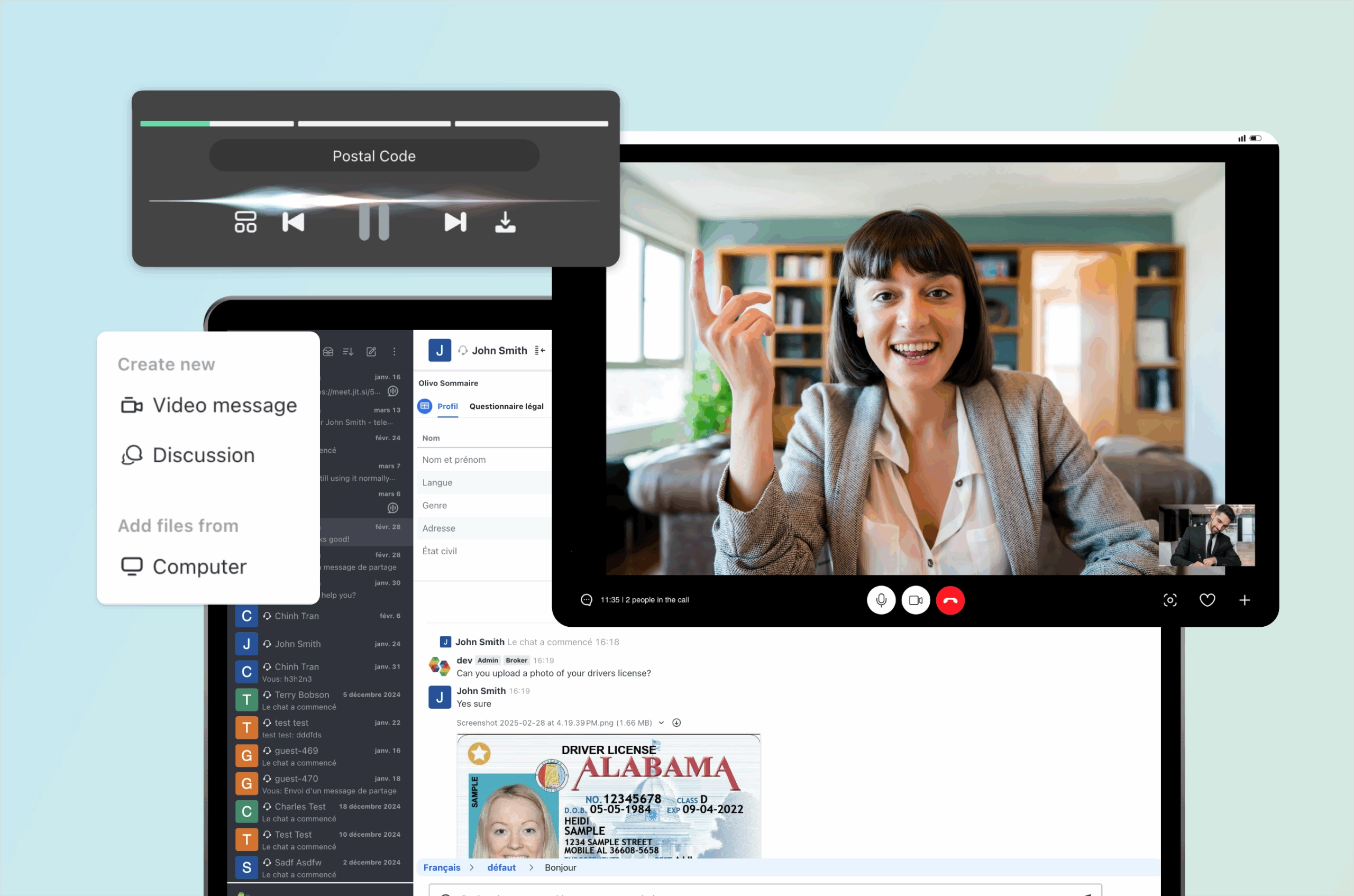Pause the audio playback

pyautogui.click(x=374, y=223)
